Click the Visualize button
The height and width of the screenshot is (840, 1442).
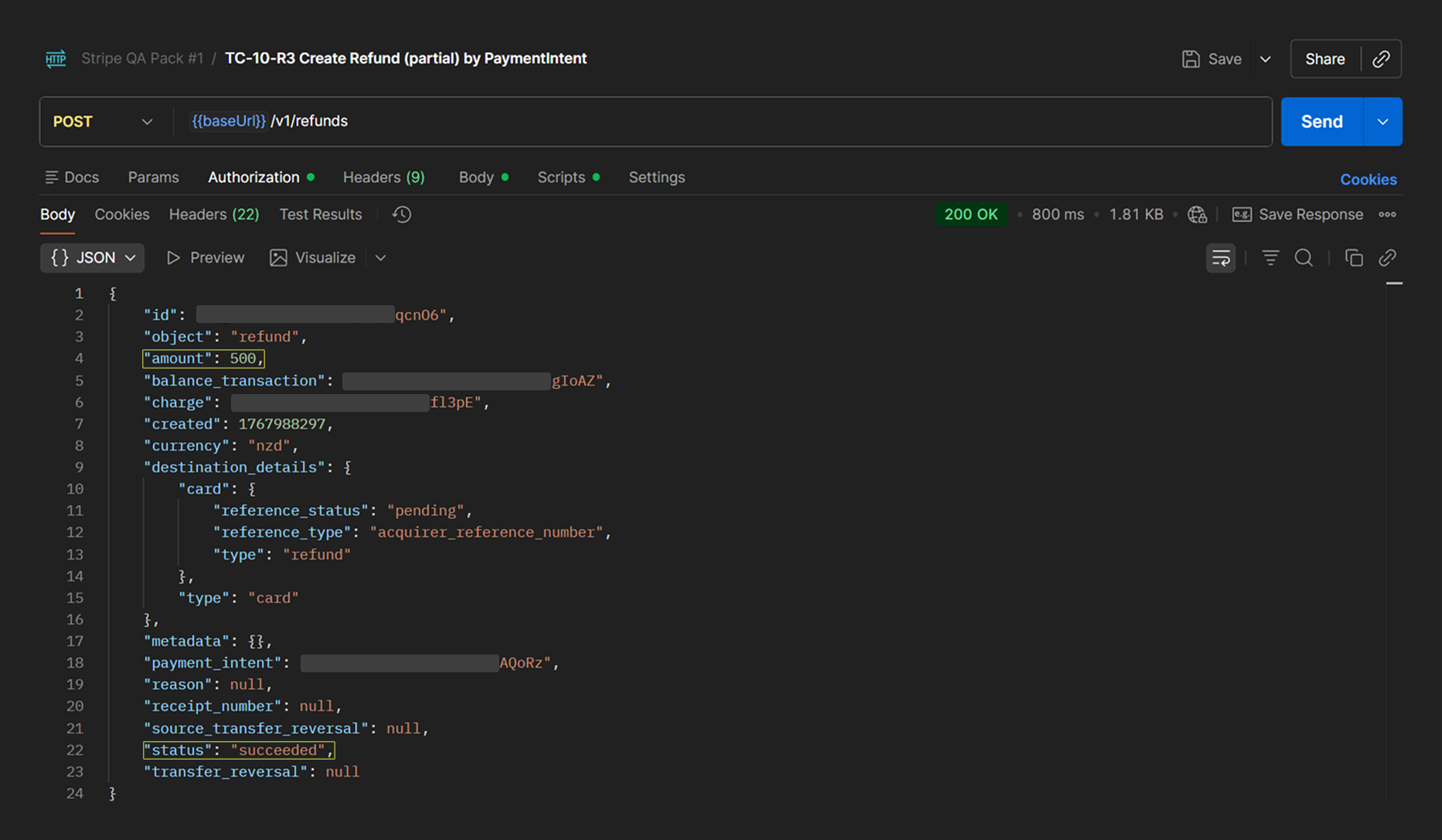click(312, 257)
